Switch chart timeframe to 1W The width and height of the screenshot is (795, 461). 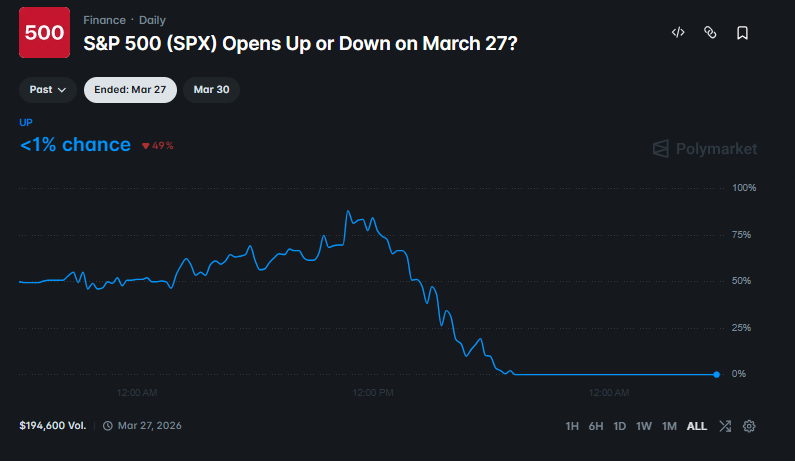pyautogui.click(x=644, y=426)
